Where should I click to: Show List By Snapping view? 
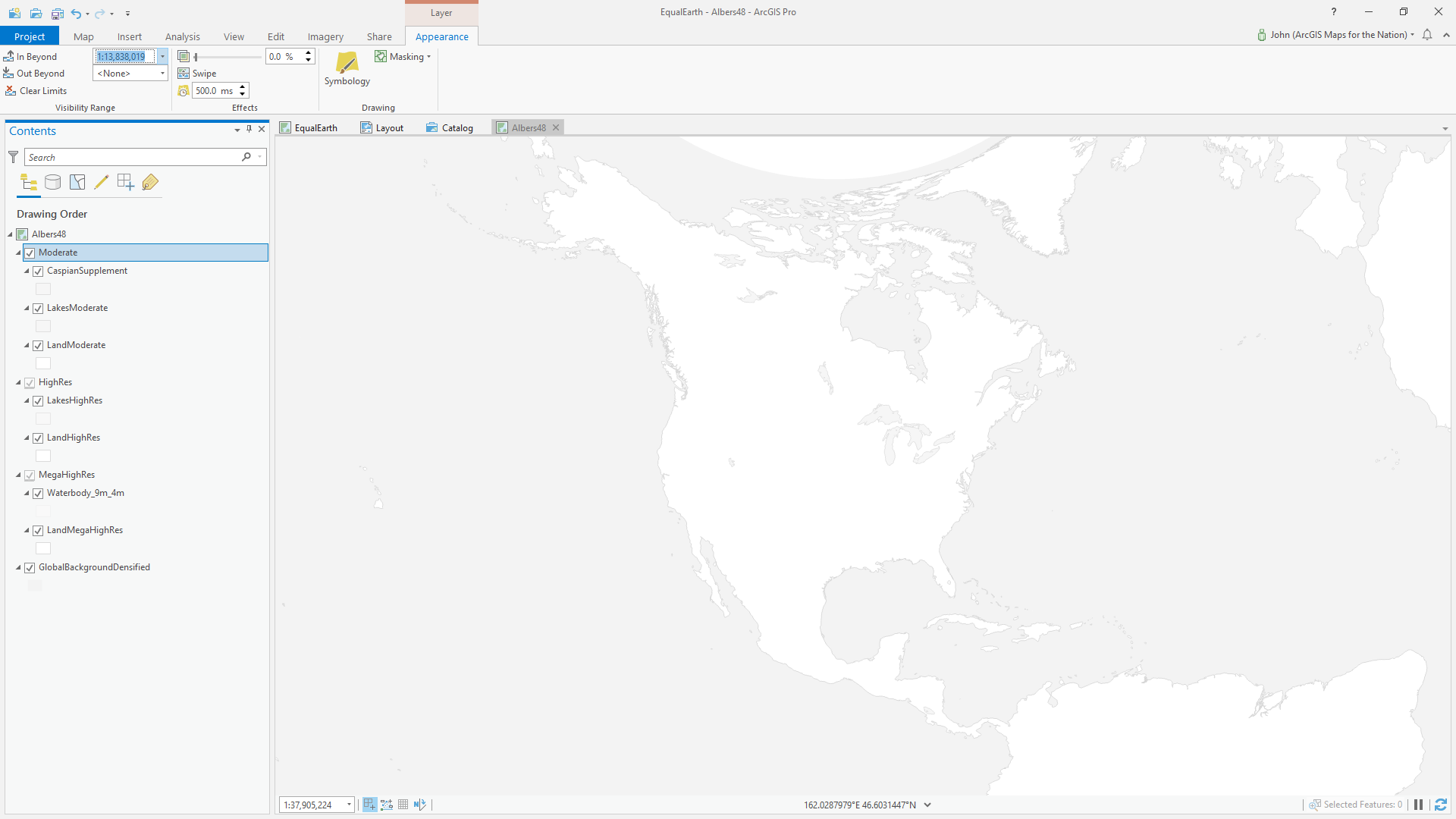[x=126, y=182]
